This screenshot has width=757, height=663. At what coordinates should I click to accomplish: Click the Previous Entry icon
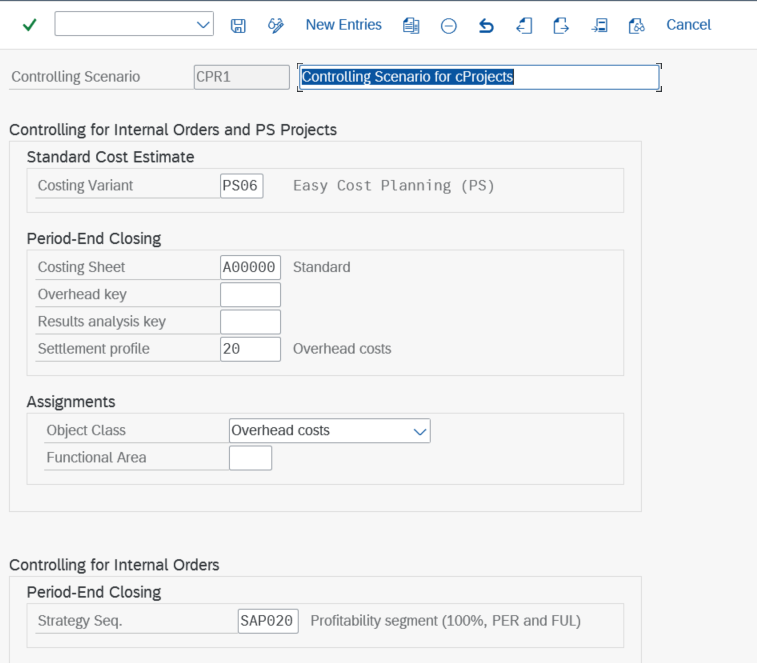click(x=524, y=26)
